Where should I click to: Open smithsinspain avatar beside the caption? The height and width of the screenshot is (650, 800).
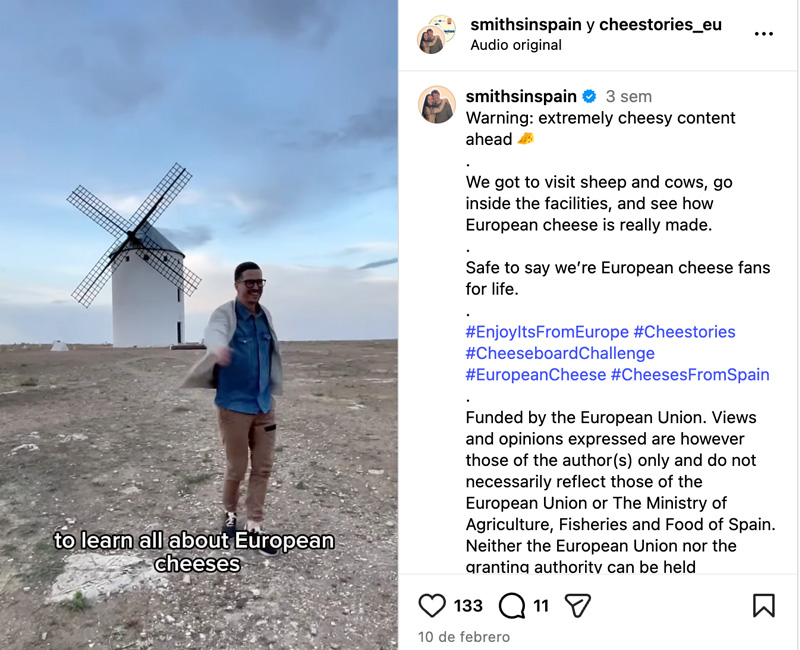tap(437, 105)
